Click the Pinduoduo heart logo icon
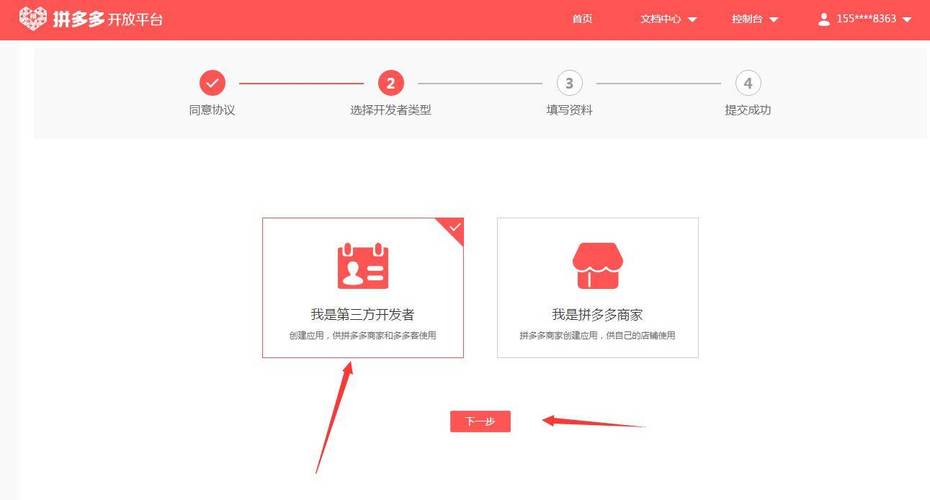 [33, 18]
